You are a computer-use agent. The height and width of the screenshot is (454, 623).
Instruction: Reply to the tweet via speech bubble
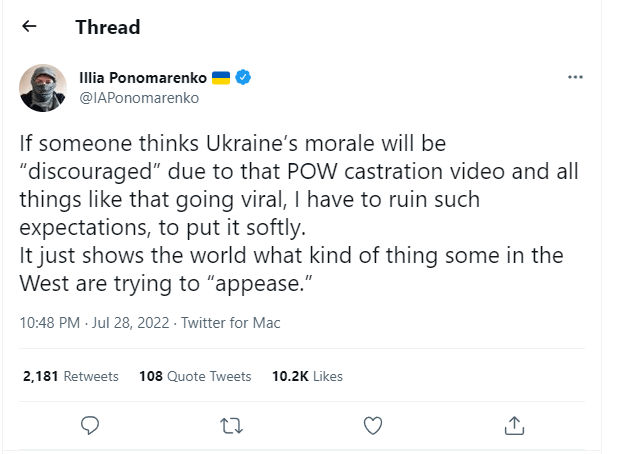coord(89,425)
